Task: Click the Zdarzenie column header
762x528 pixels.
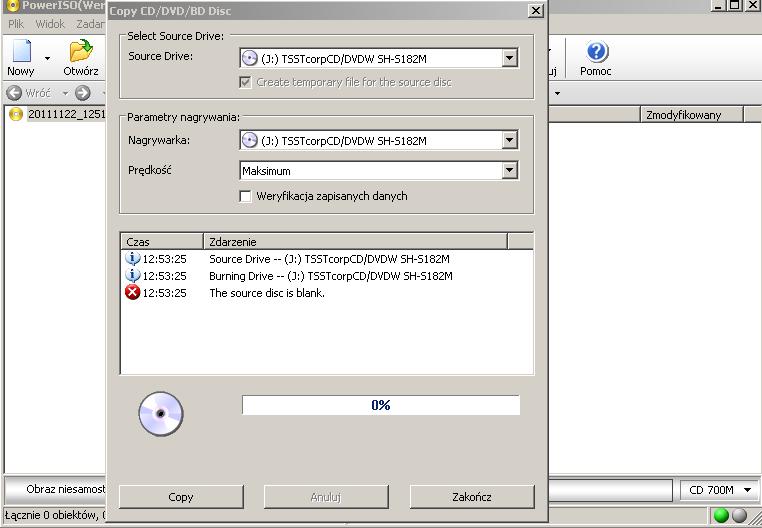Action: tap(355, 242)
